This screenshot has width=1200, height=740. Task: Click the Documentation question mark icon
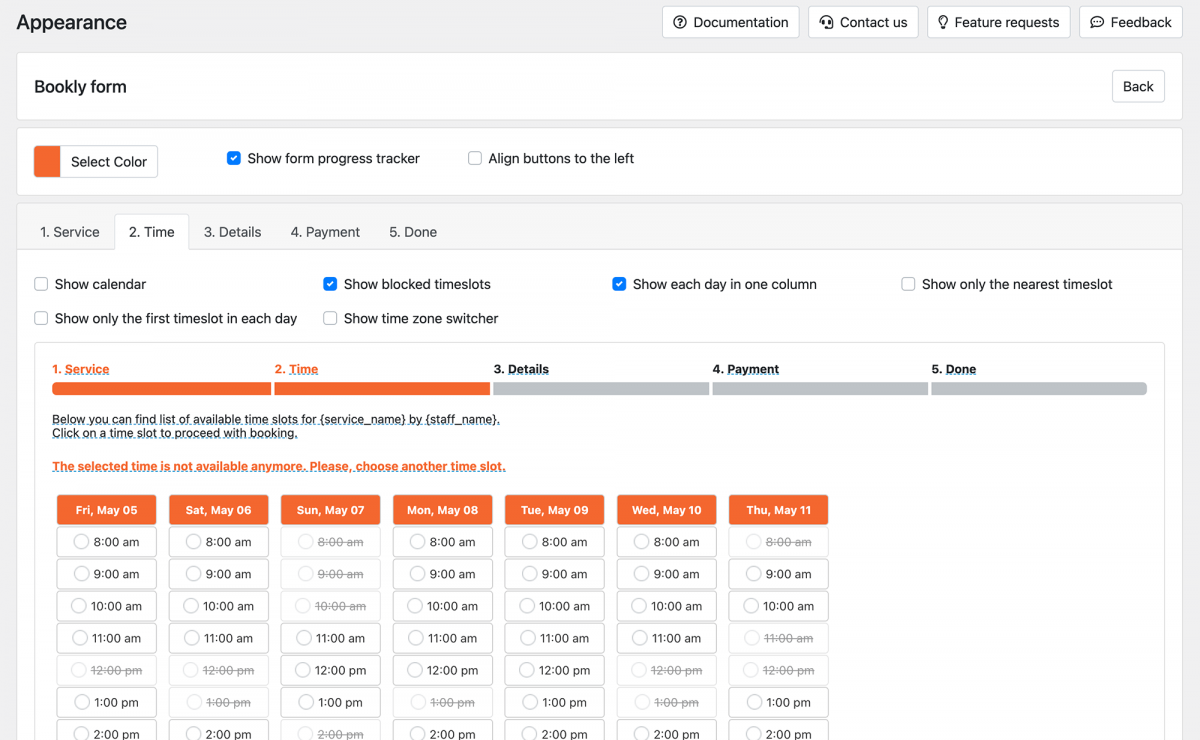(682, 22)
